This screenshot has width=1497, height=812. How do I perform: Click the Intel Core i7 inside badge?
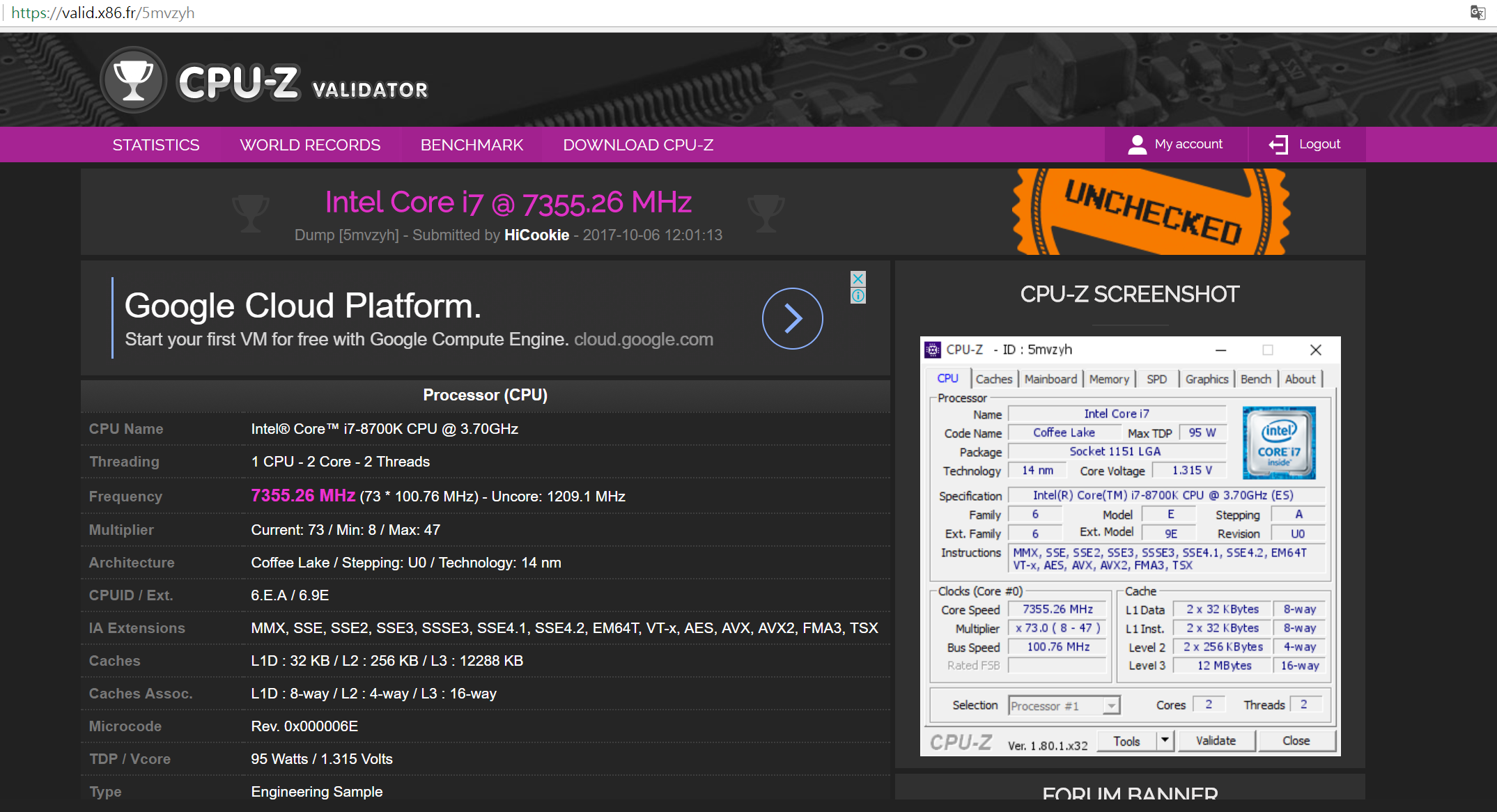(1279, 443)
